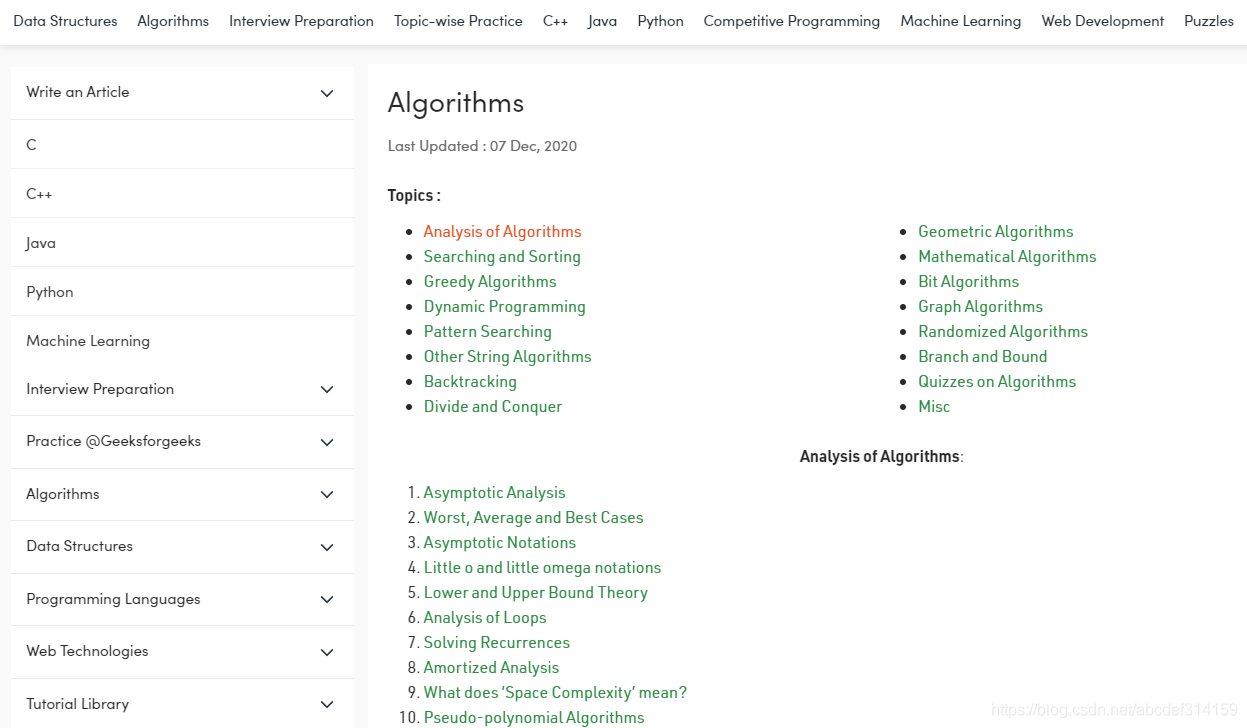
Task: Expand the Algorithms sidebar chevron
Action: [x=327, y=494]
